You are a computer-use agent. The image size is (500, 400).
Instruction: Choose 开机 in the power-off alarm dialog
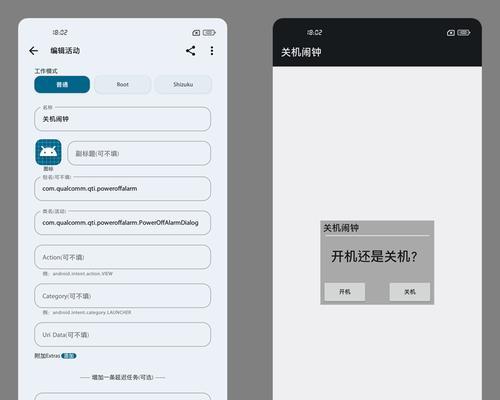tap(345, 292)
